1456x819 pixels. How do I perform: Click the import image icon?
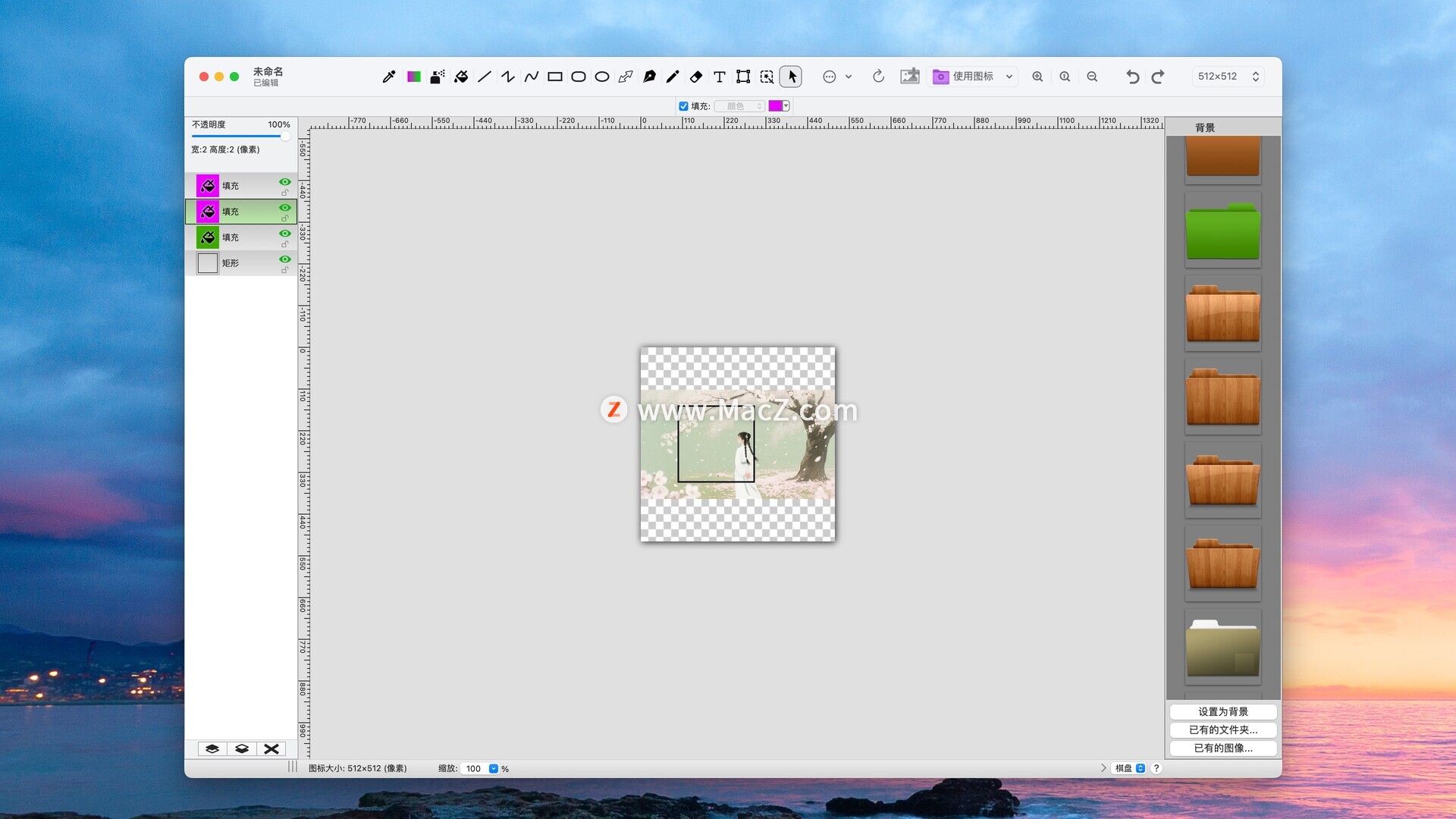click(910, 77)
